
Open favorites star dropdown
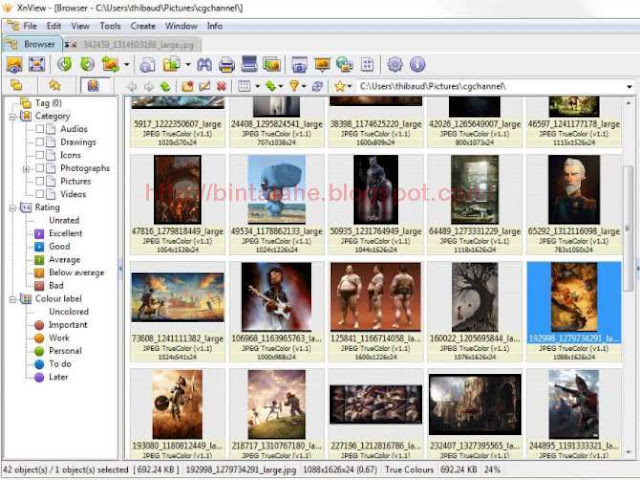[x=349, y=86]
